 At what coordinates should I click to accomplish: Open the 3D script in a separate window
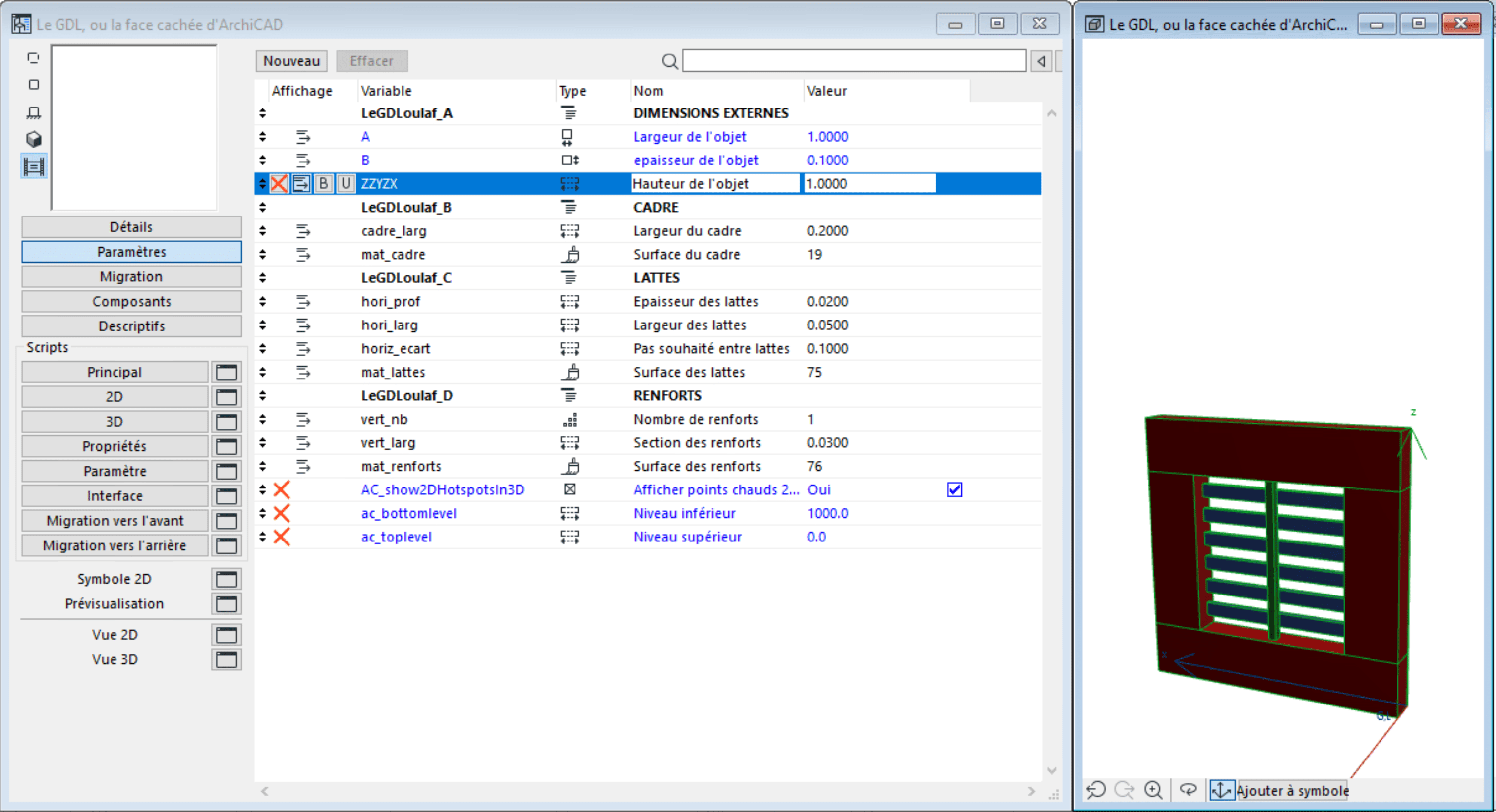point(227,422)
